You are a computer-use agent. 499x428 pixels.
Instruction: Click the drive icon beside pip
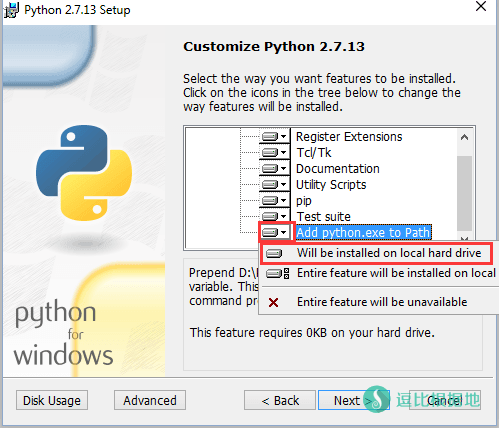(270, 201)
